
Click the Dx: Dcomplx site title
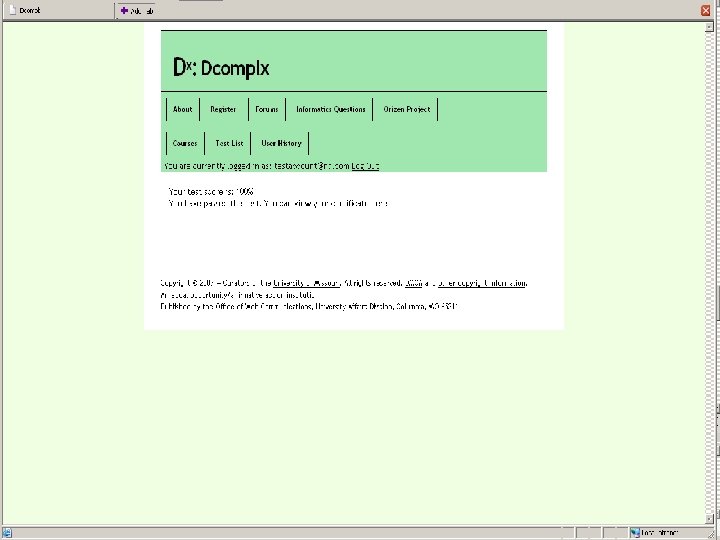pyautogui.click(x=221, y=68)
